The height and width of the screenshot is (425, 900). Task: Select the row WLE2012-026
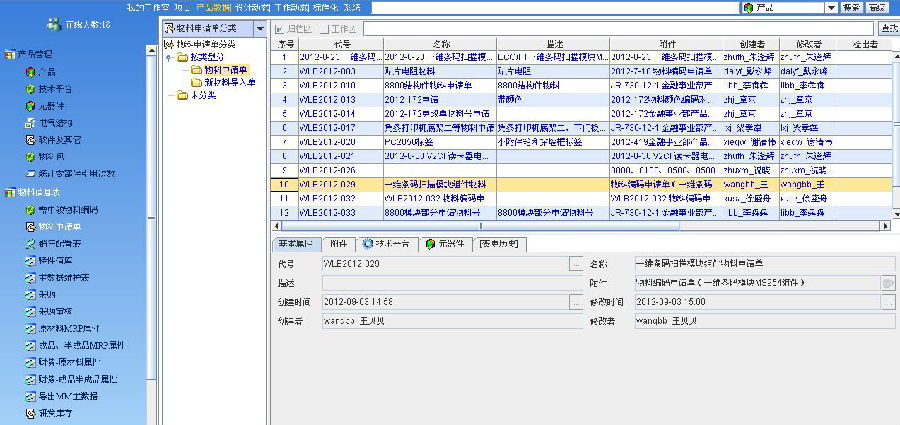pyautogui.click(x=581, y=170)
